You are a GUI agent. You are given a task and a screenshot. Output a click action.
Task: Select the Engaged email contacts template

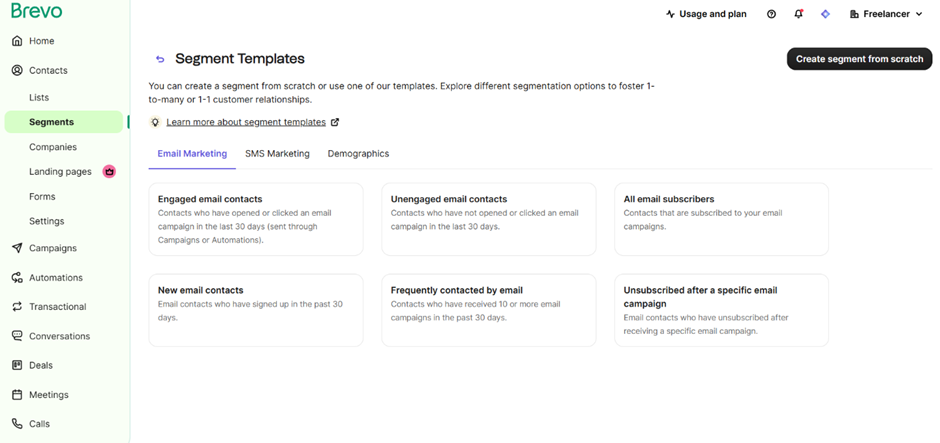(x=255, y=218)
